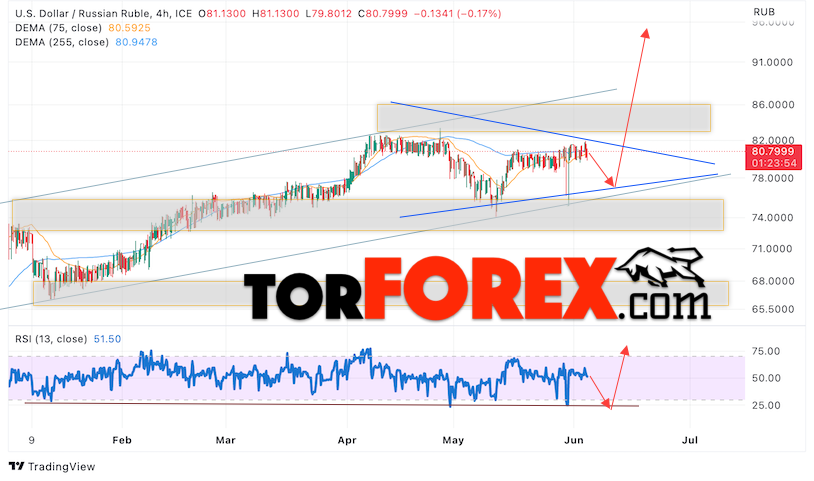This screenshot has height=481, width=814.
Task: Click the open price O81.1300
Action: coord(222,13)
